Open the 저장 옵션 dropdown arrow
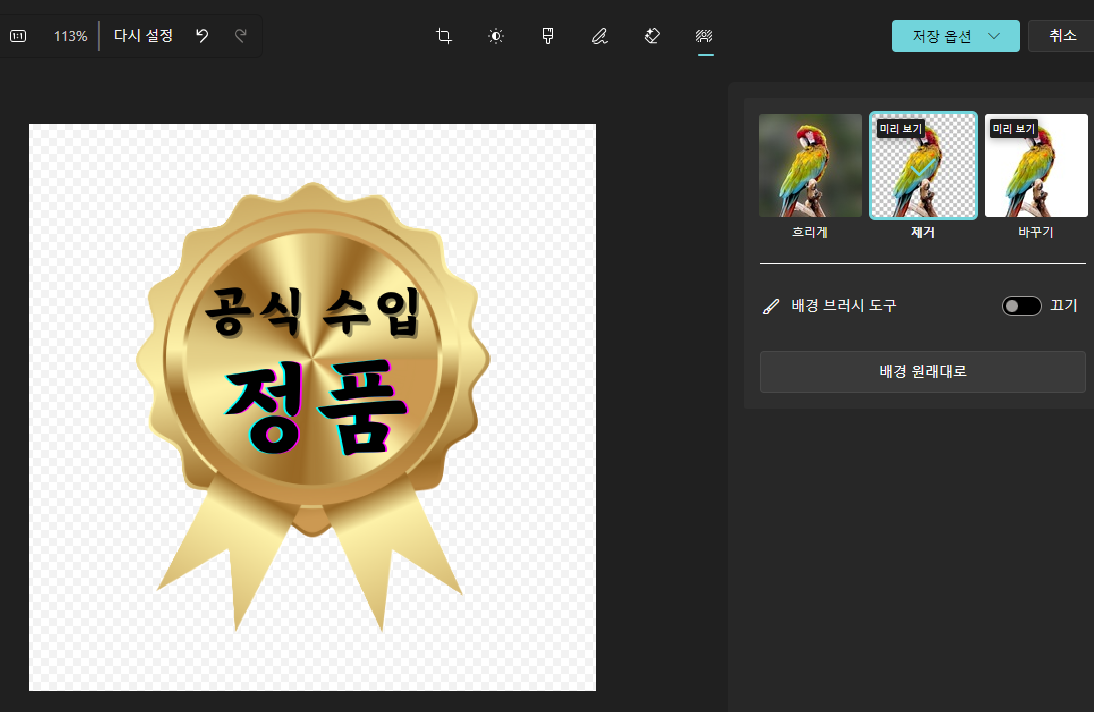The width and height of the screenshot is (1094, 712). tap(995, 35)
